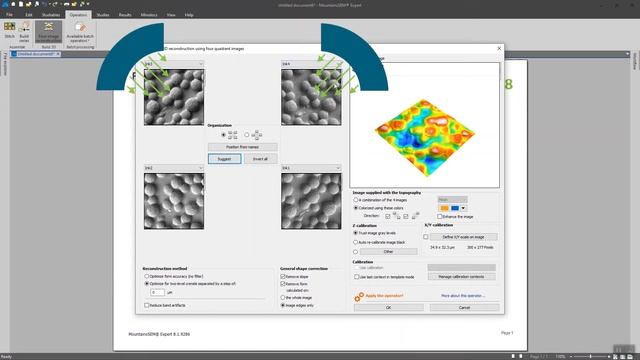Click the fourth Direction icon

pyautogui.click(x=416, y=216)
